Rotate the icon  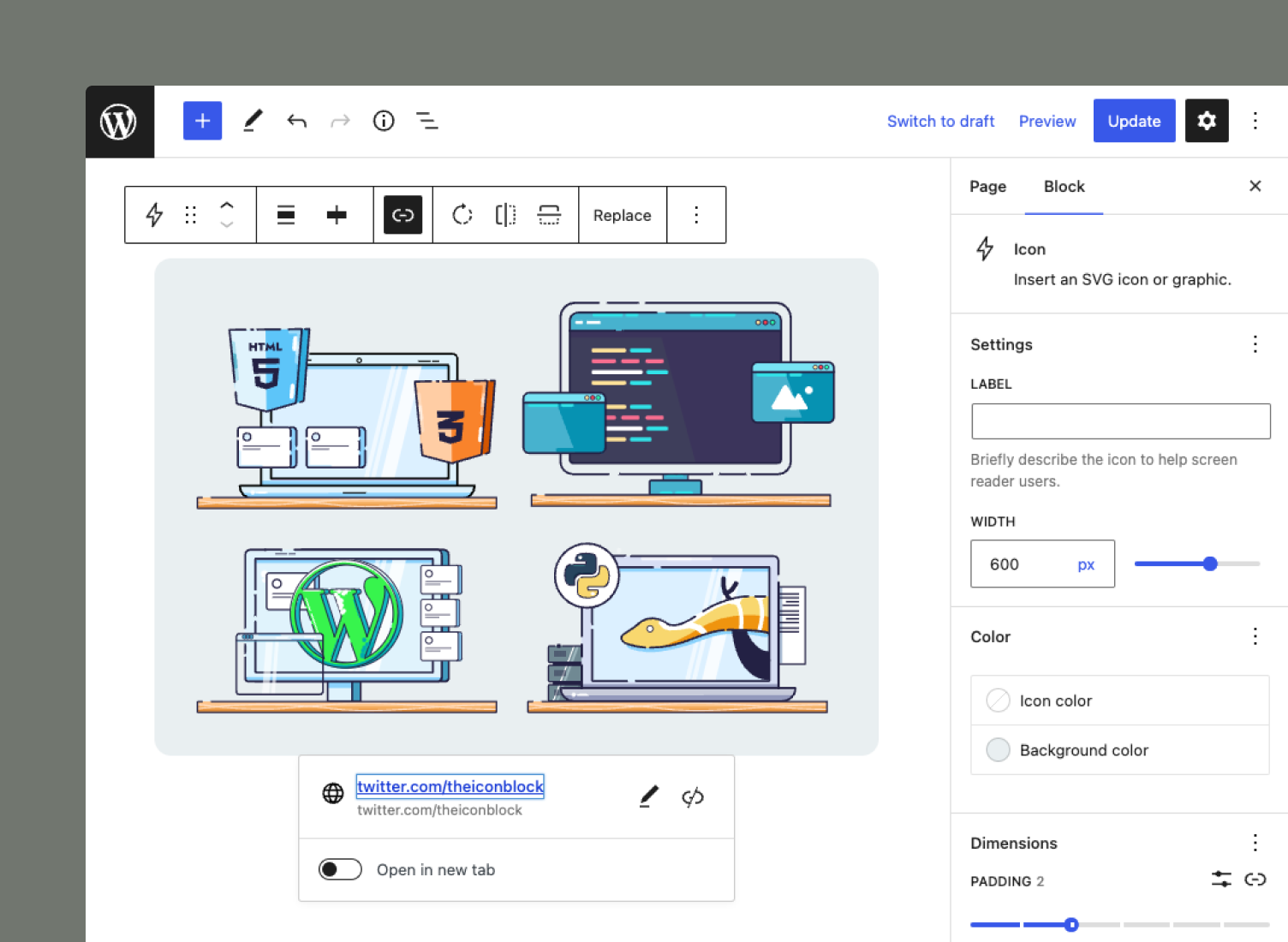[462, 215]
